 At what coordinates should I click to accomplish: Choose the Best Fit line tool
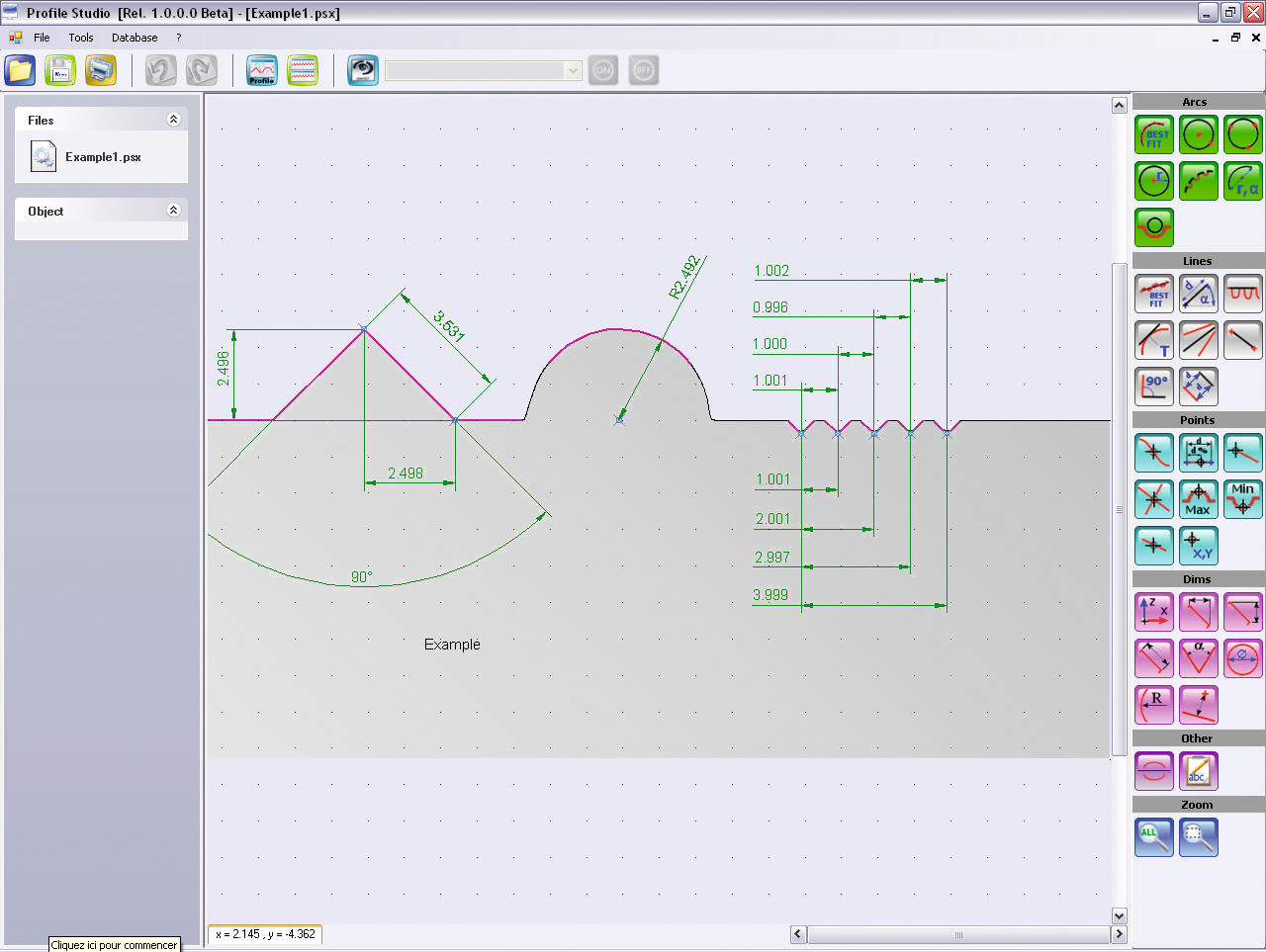(x=1153, y=295)
